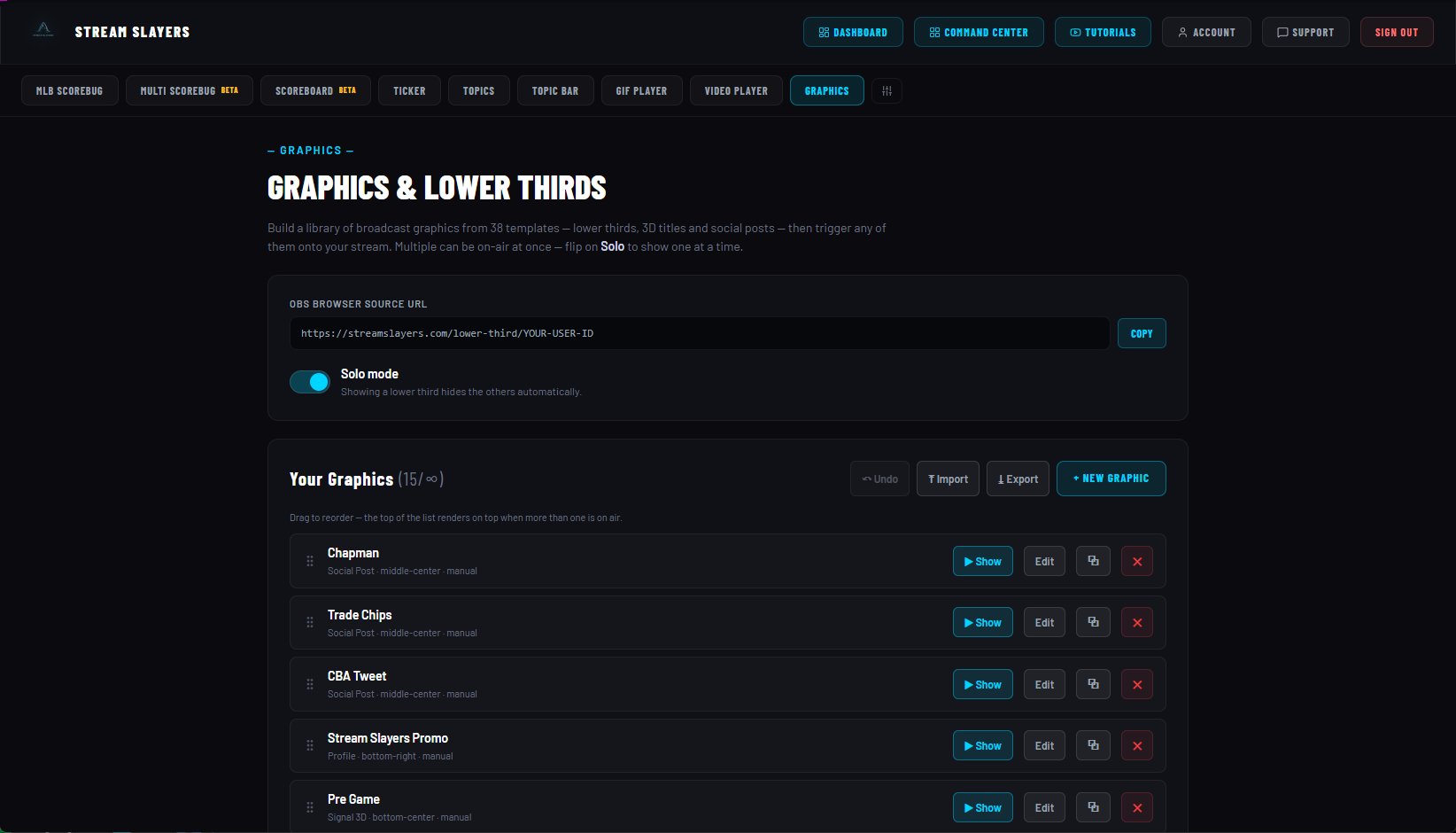
Task: Select the Graphics tab
Action: click(827, 91)
